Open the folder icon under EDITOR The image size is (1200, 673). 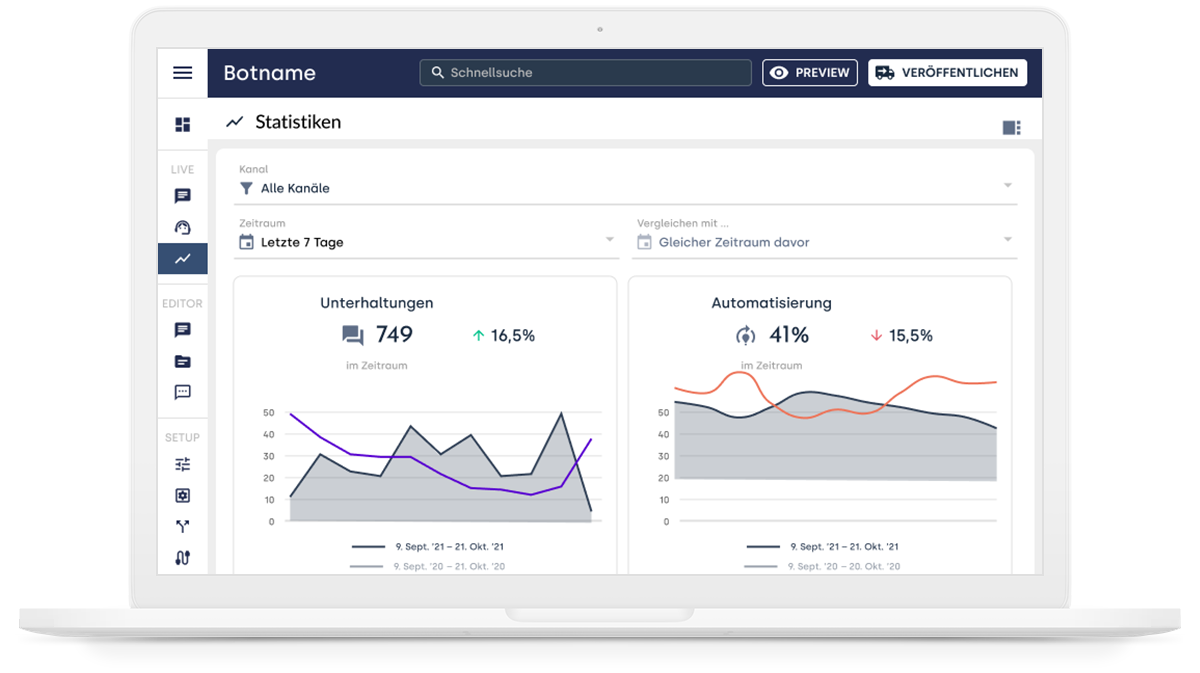(x=182, y=362)
